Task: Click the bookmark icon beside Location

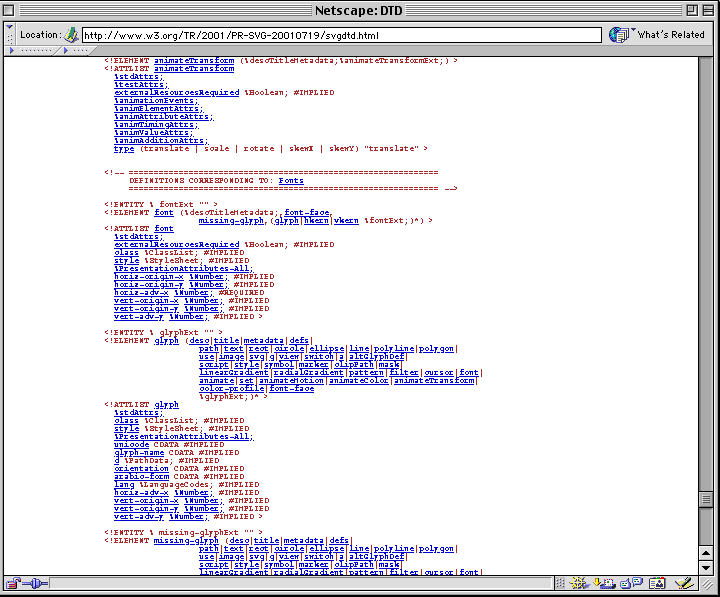Action: (72, 35)
